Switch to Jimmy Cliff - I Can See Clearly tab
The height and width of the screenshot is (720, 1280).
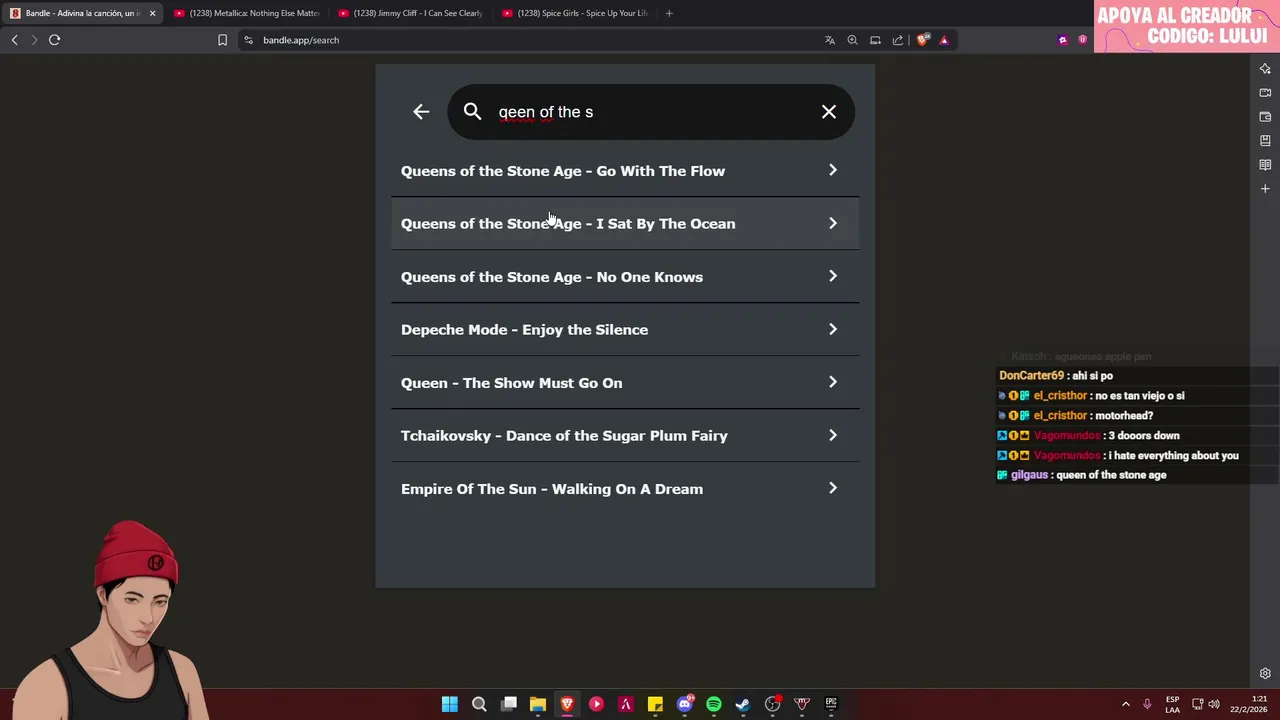tap(411, 13)
